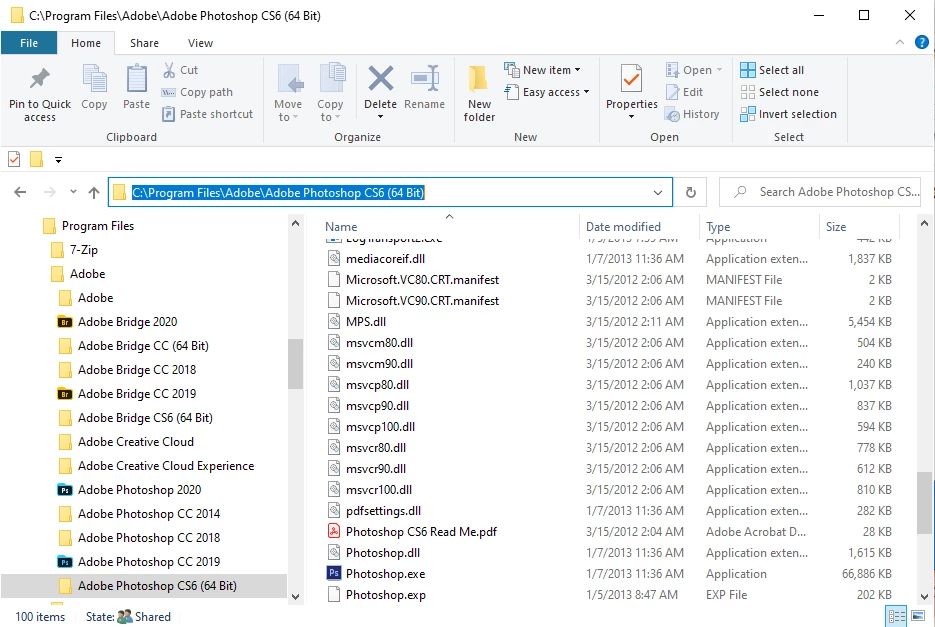The height and width of the screenshot is (627, 935).
Task: Click the file list scrollbar thumb
Action: [x=924, y=502]
